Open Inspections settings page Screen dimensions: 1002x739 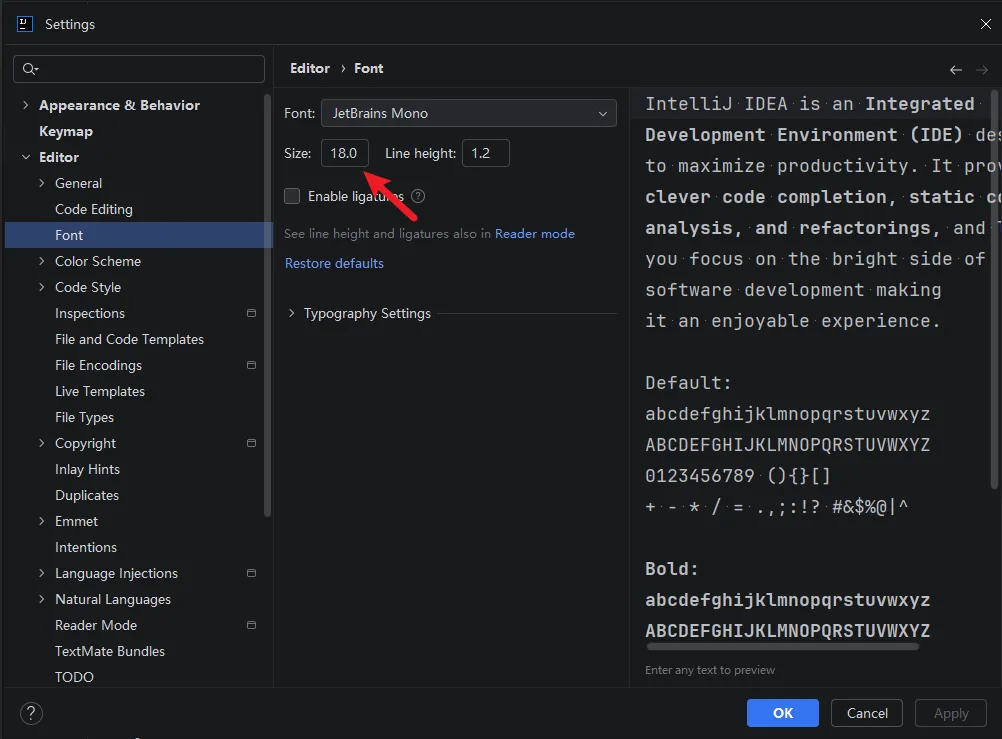click(90, 313)
